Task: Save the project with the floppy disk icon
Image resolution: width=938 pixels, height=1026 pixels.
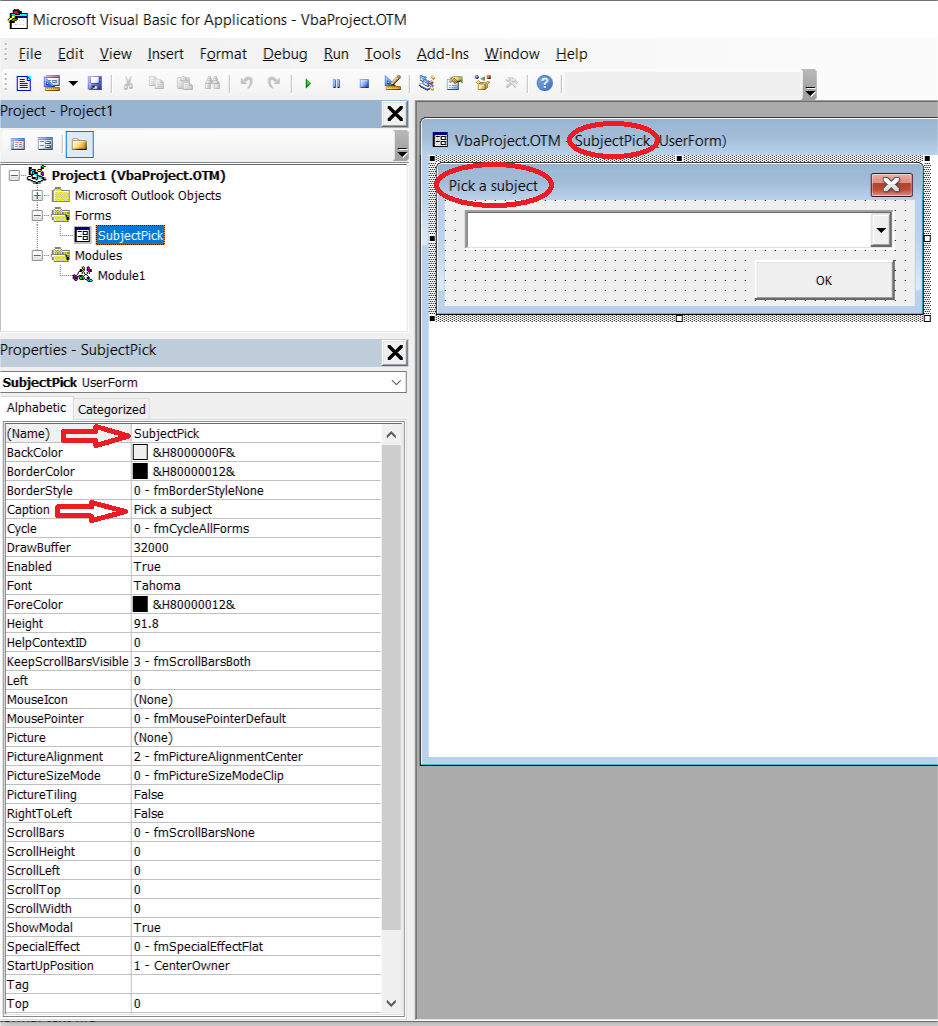Action: (95, 83)
